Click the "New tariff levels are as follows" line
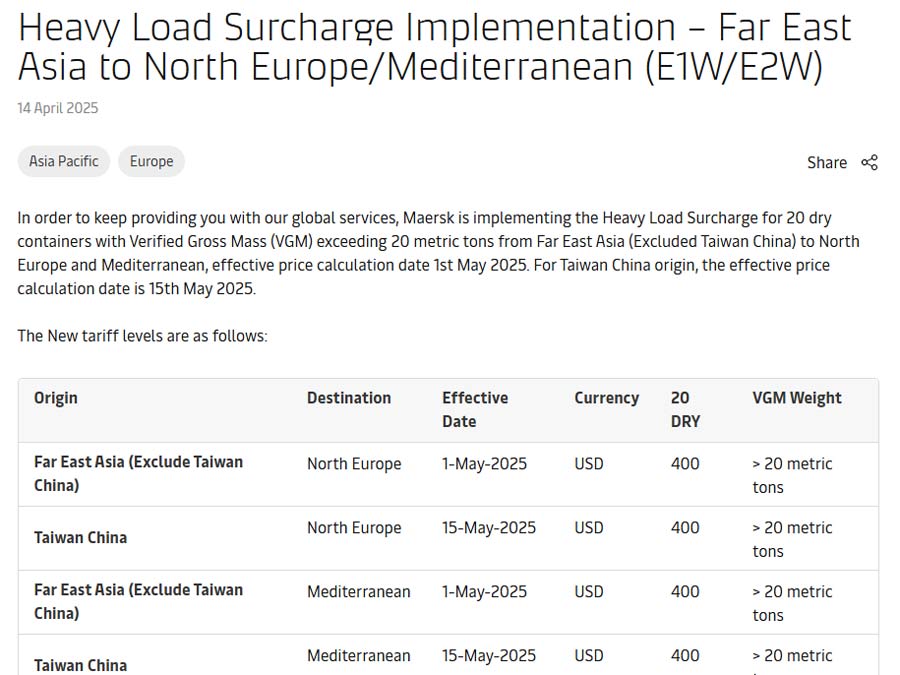 coord(142,336)
